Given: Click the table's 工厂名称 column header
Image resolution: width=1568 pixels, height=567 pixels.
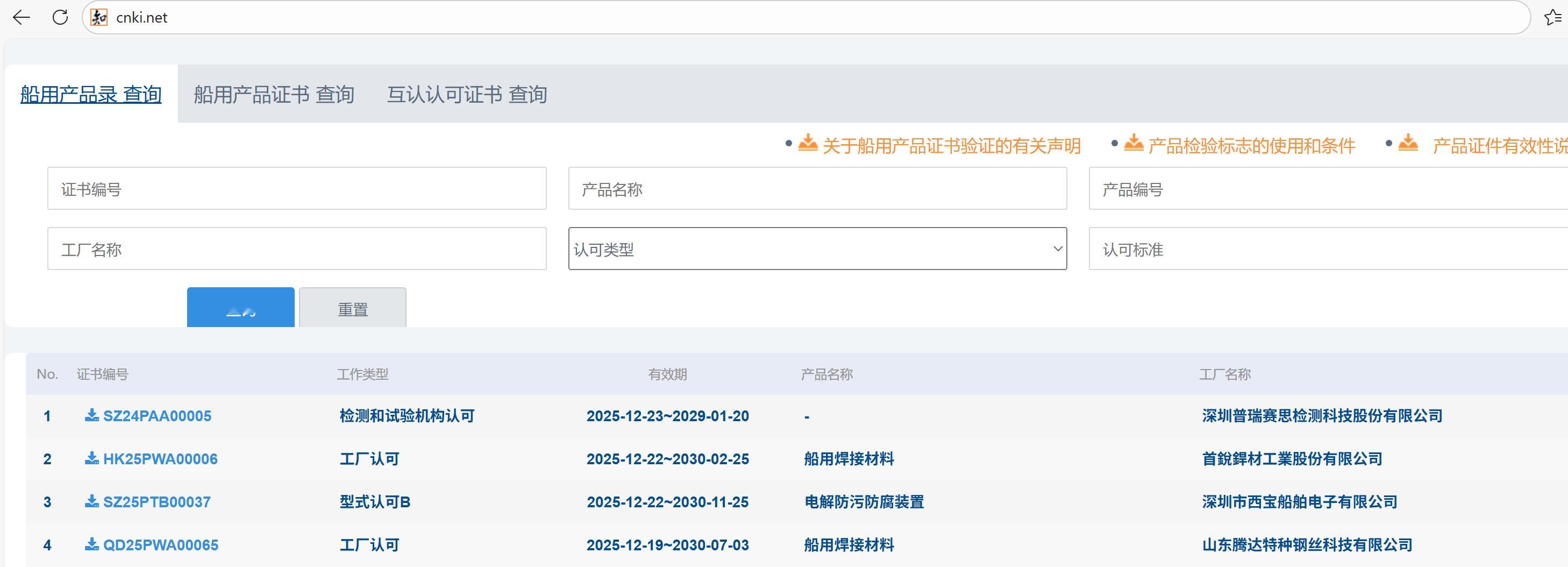Looking at the screenshot, I should (1225, 374).
